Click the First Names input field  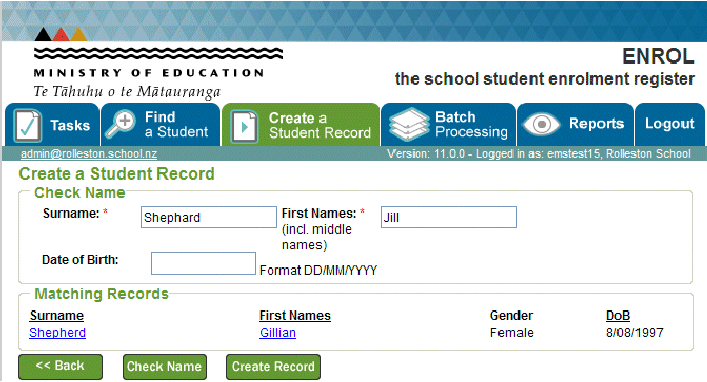pos(449,217)
